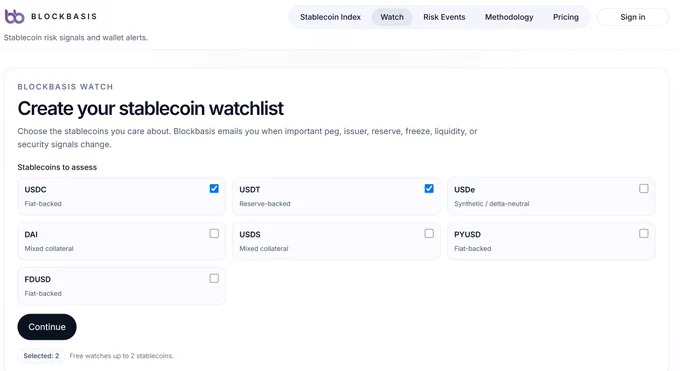Viewport: 680px width, 371px height.
Task: Click the Selected: 2 badge
Action: [41, 356]
